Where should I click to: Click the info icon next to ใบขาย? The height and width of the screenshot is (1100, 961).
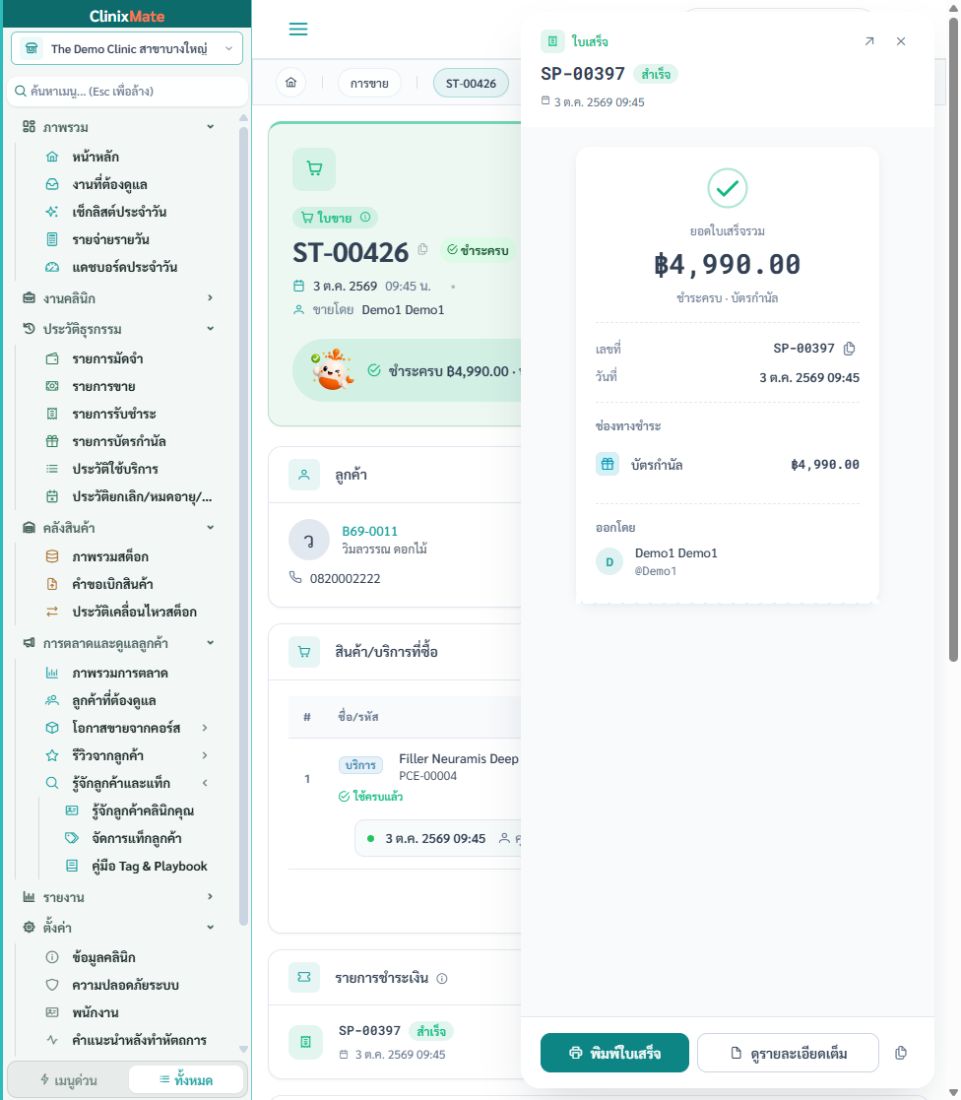(x=365, y=217)
